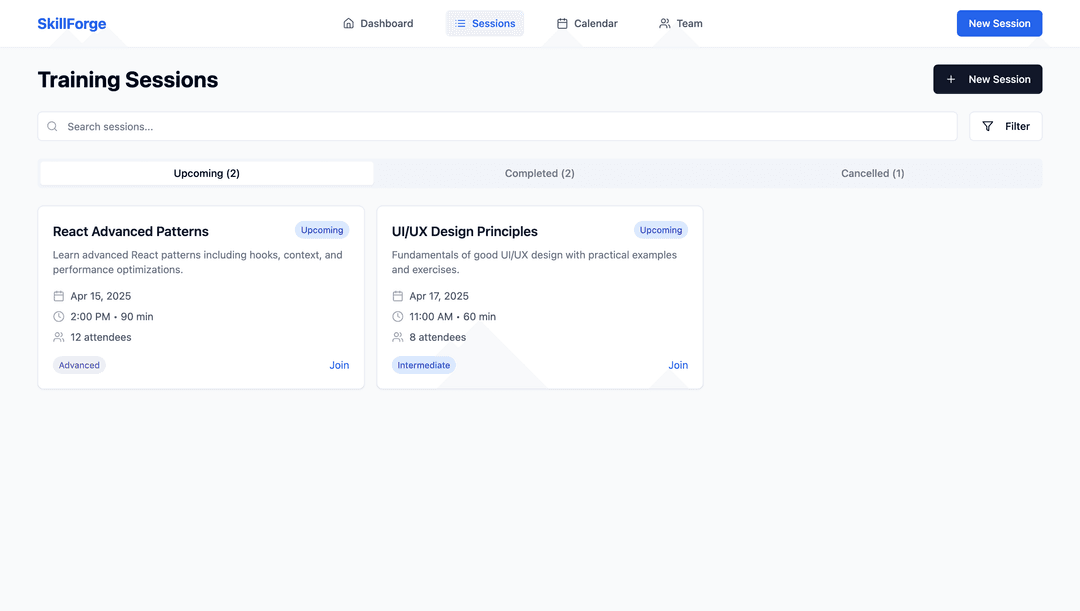Open the Calendar nav icon
Screen dimensions: 1080x611
pyautogui.click(x=562, y=23)
